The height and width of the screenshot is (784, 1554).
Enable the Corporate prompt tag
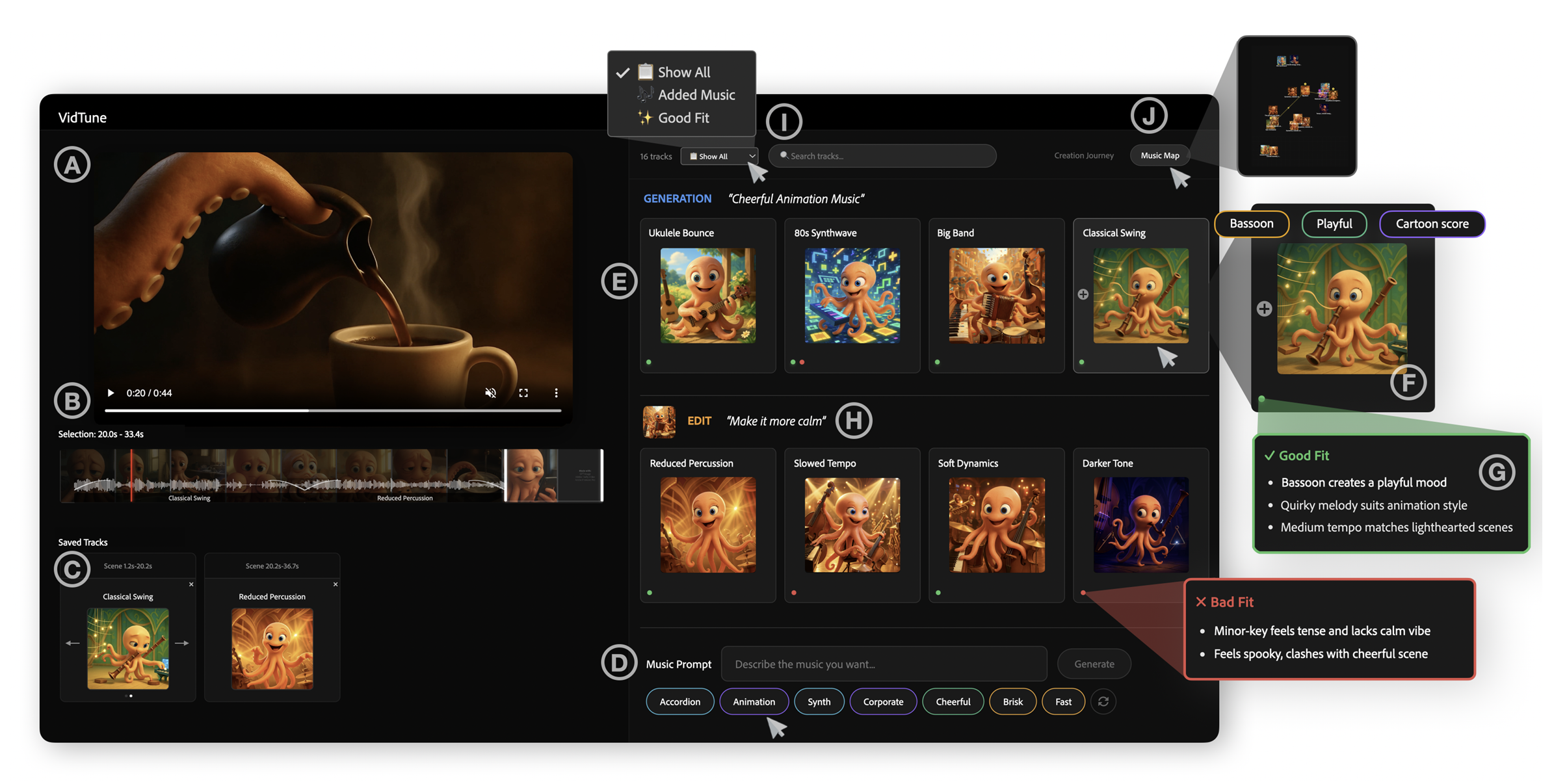pos(883,701)
